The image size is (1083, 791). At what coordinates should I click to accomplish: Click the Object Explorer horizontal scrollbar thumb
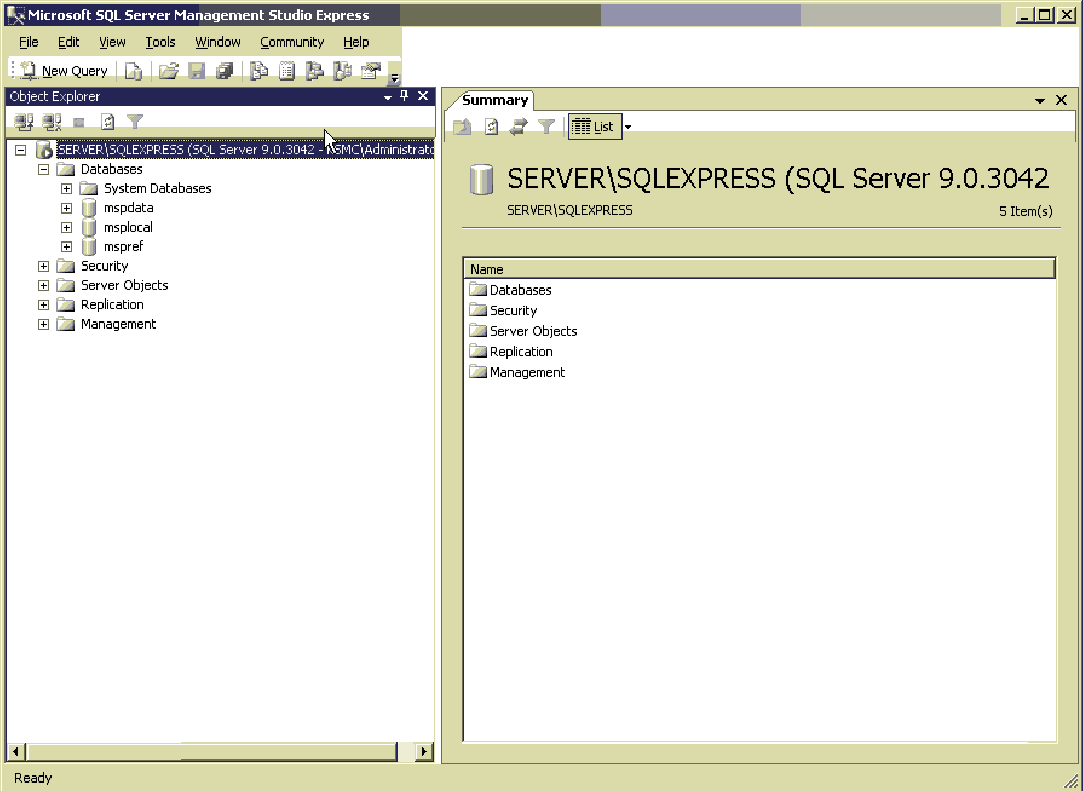pyautogui.click(x=212, y=752)
